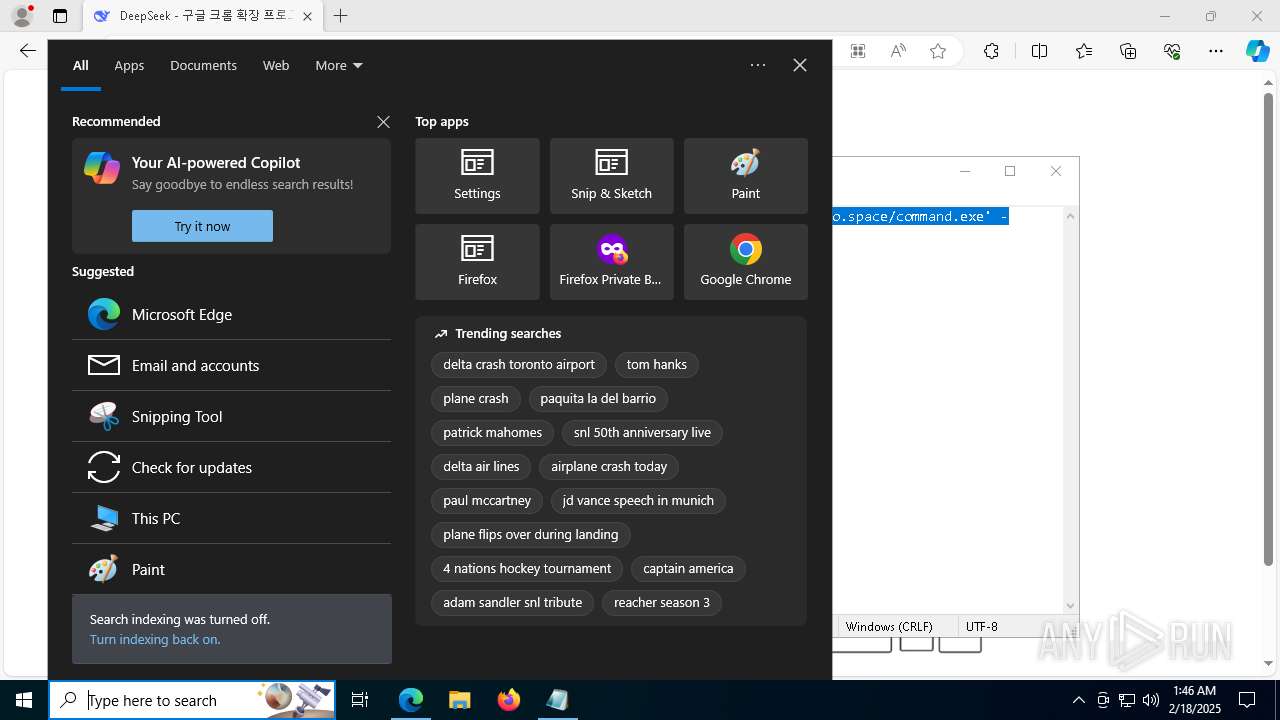
Task: Open This PC suggestion
Action: tap(231, 518)
